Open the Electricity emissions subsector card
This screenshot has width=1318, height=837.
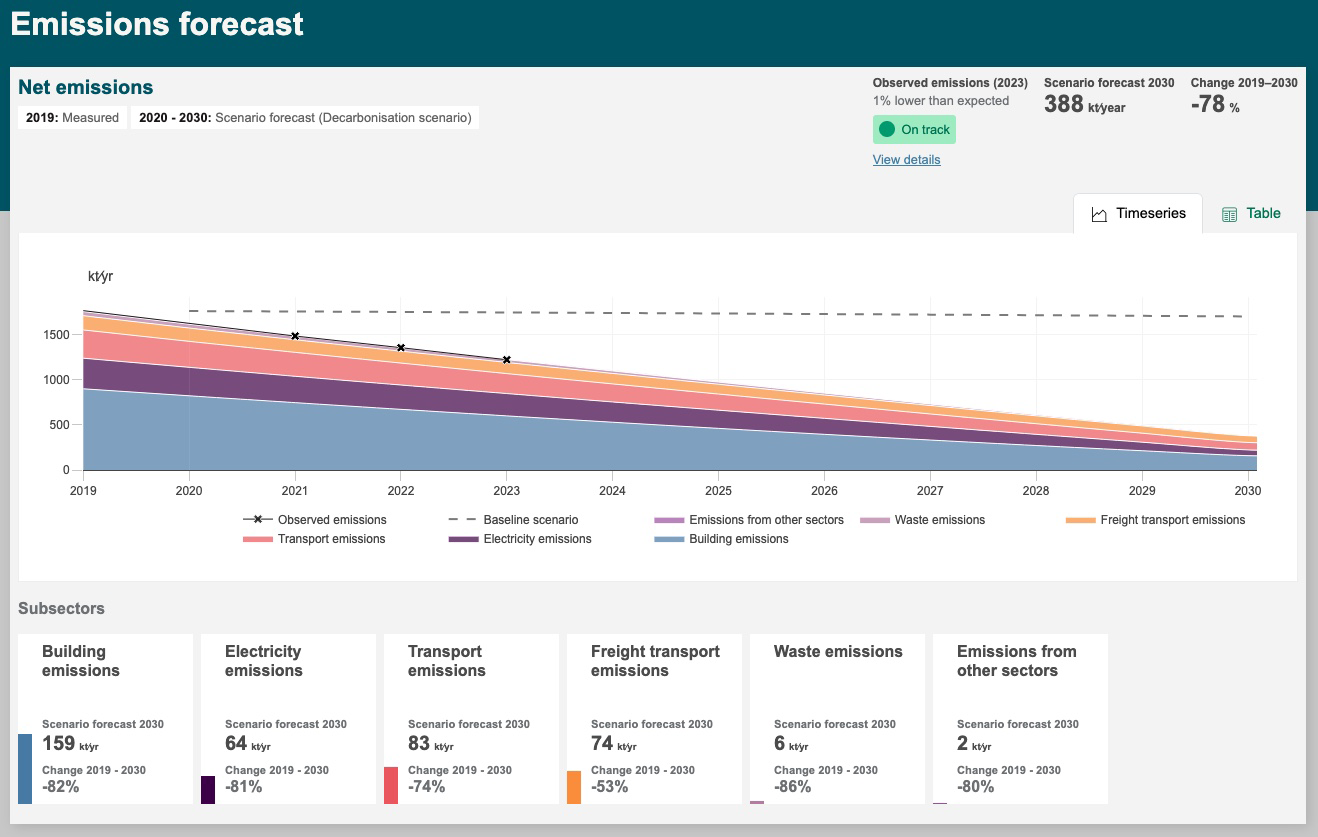288,718
